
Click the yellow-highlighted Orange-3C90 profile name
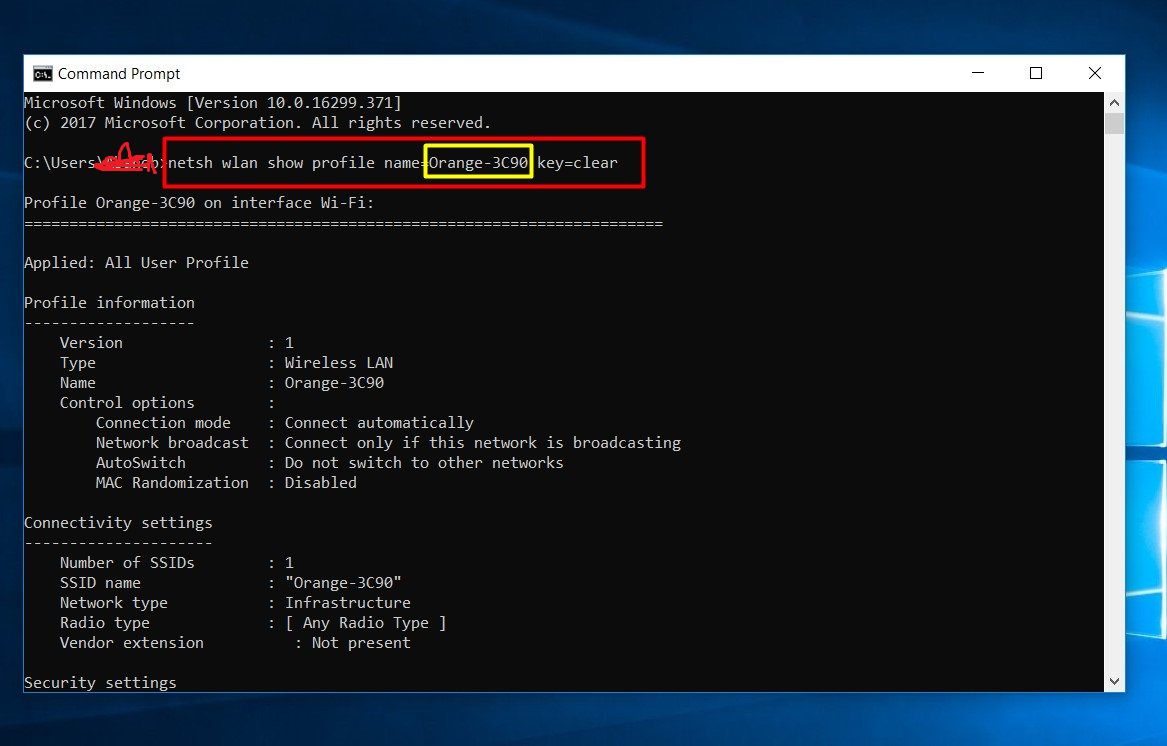pyautogui.click(x=478, y=162)
